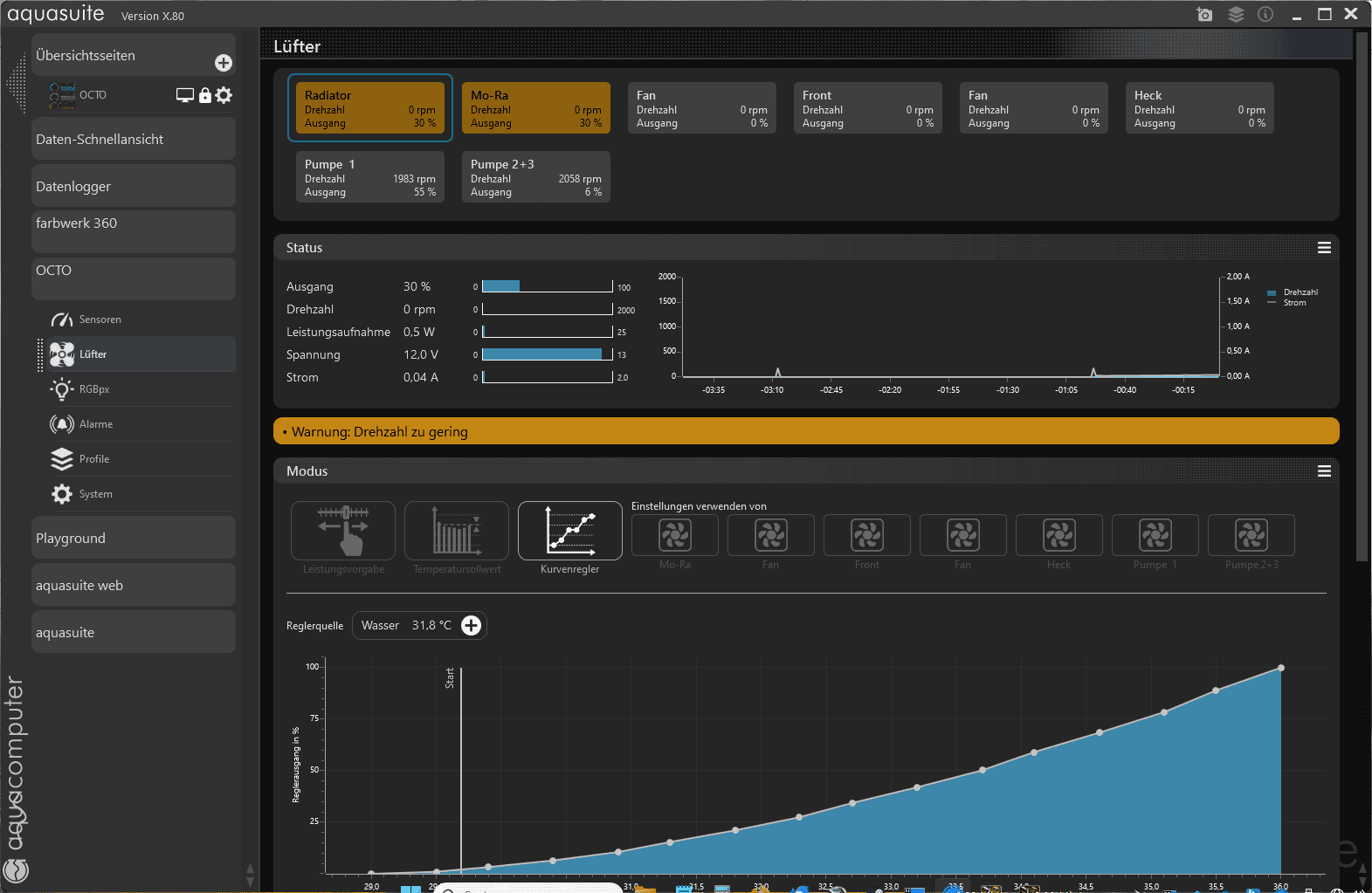
Task: Add controller source with plus button
Action: pyautogui.click(x=471, y=625)
